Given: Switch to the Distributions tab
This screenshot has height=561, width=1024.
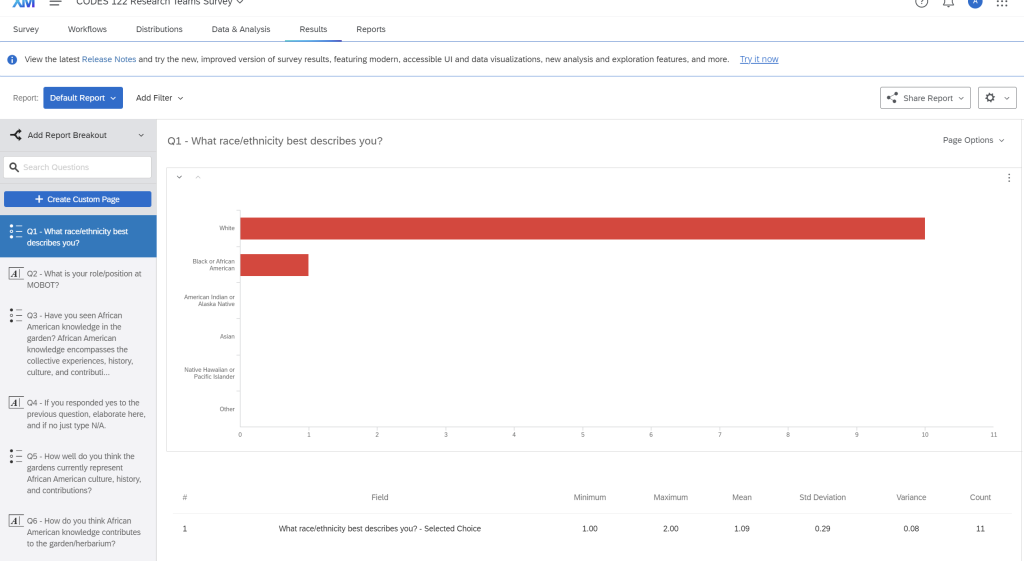Looking at the screenshot, I should (x=159, y=29).
